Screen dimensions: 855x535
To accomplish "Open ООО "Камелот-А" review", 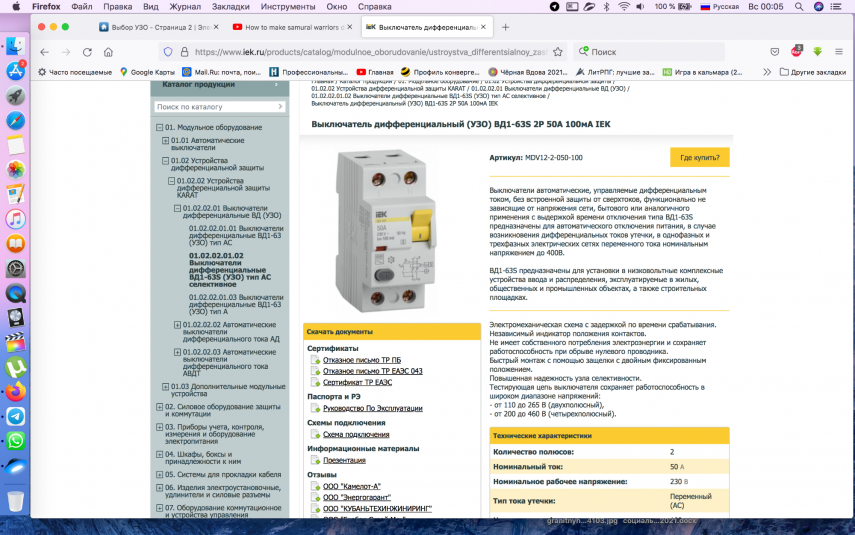I will 352,486.
